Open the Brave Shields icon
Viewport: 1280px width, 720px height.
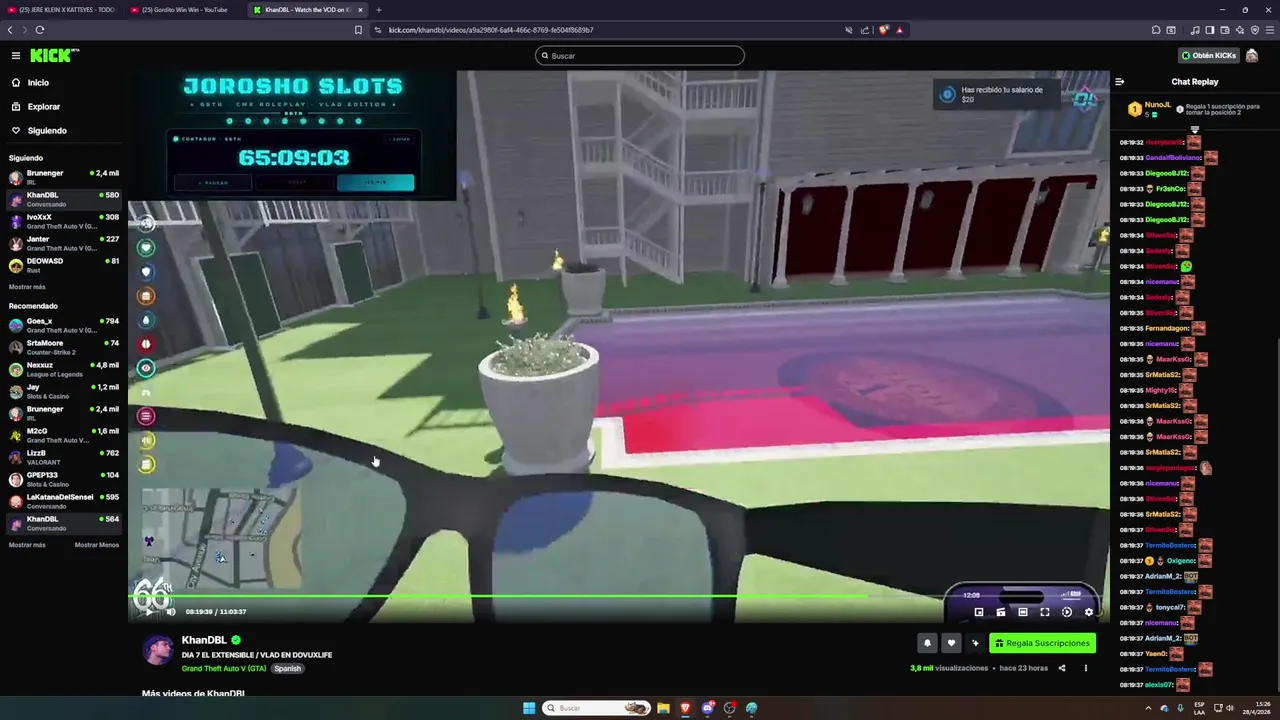pyautogui.click(x=884, y=30)
